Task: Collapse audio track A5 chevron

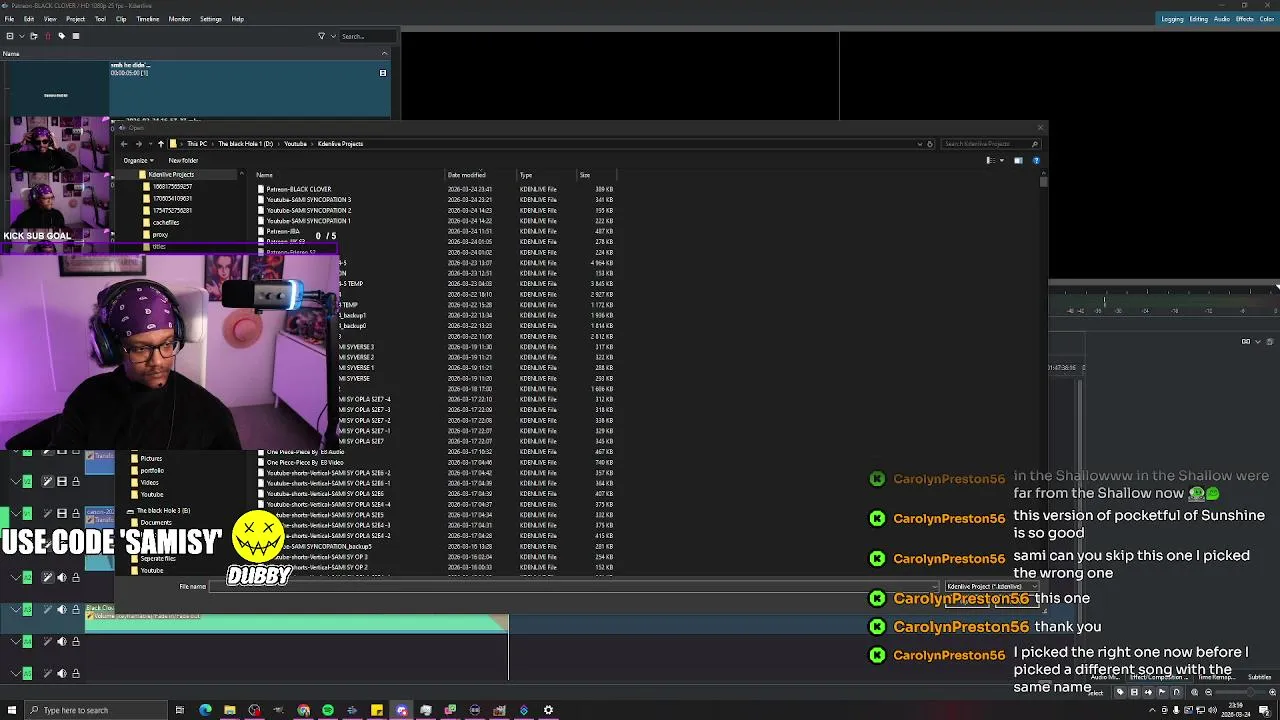Action: coord(15,673)
